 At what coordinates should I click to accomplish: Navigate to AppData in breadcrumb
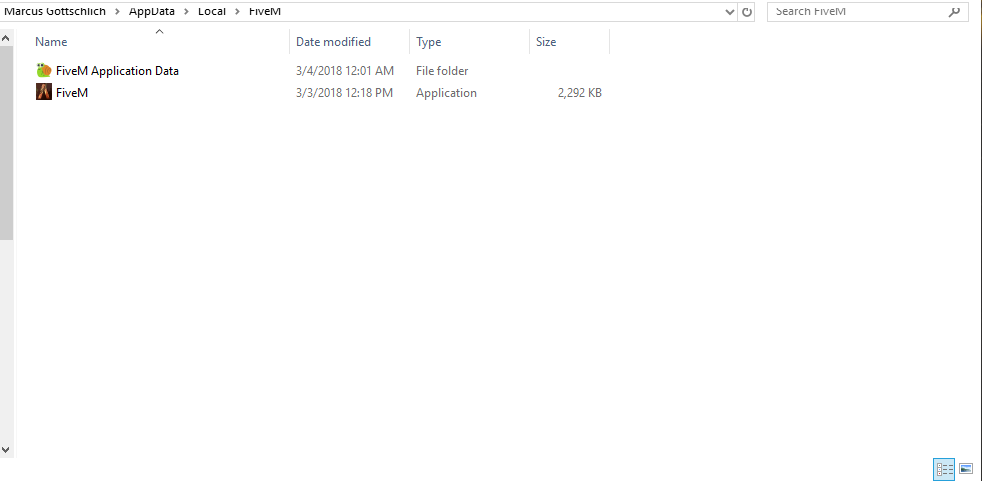pyautogui.click(x=152, y=11)
